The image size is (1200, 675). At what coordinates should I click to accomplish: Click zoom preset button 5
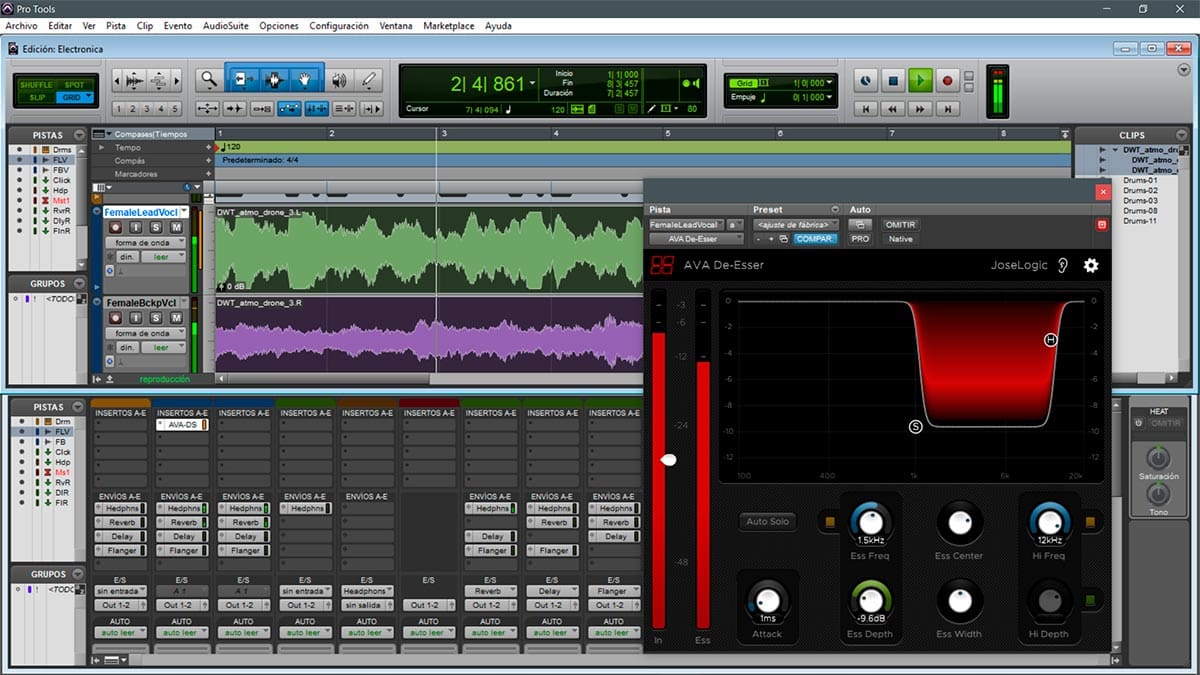pos(175,109)
